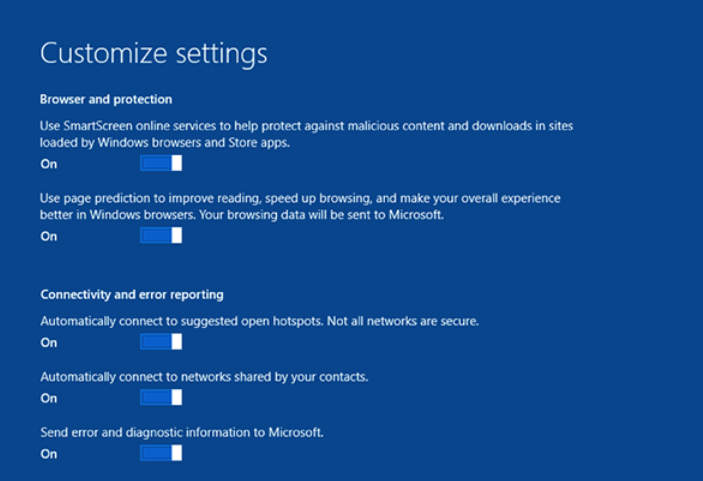Select the On label under shared networks setting
The image size is (703, 481).
click(49, 398)
